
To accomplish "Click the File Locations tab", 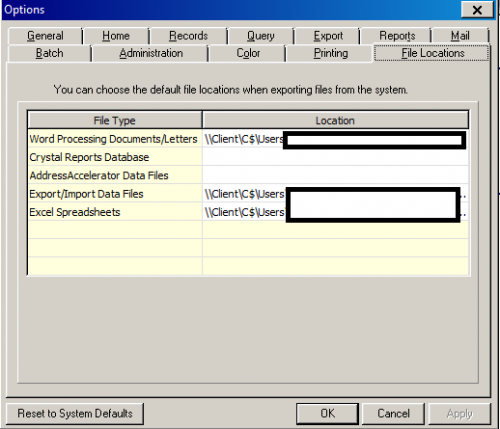I will point(432,53).
